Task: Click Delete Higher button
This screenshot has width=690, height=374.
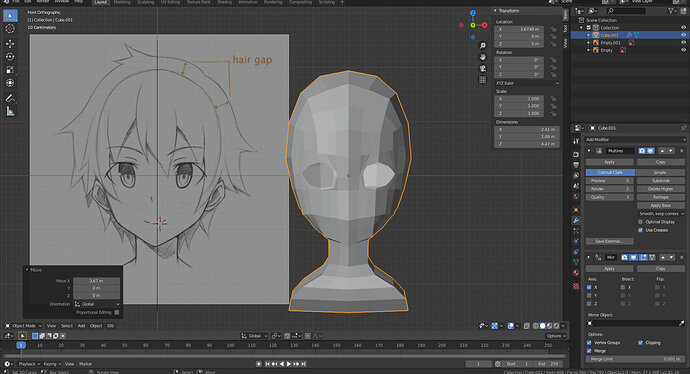Action: click(x=661, y=189)
